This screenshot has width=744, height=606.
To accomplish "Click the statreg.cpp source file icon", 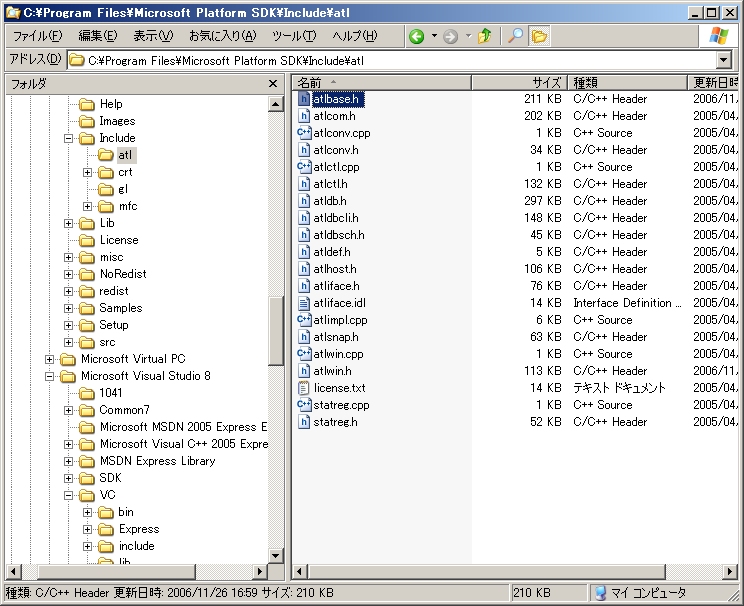I will 304,405.
